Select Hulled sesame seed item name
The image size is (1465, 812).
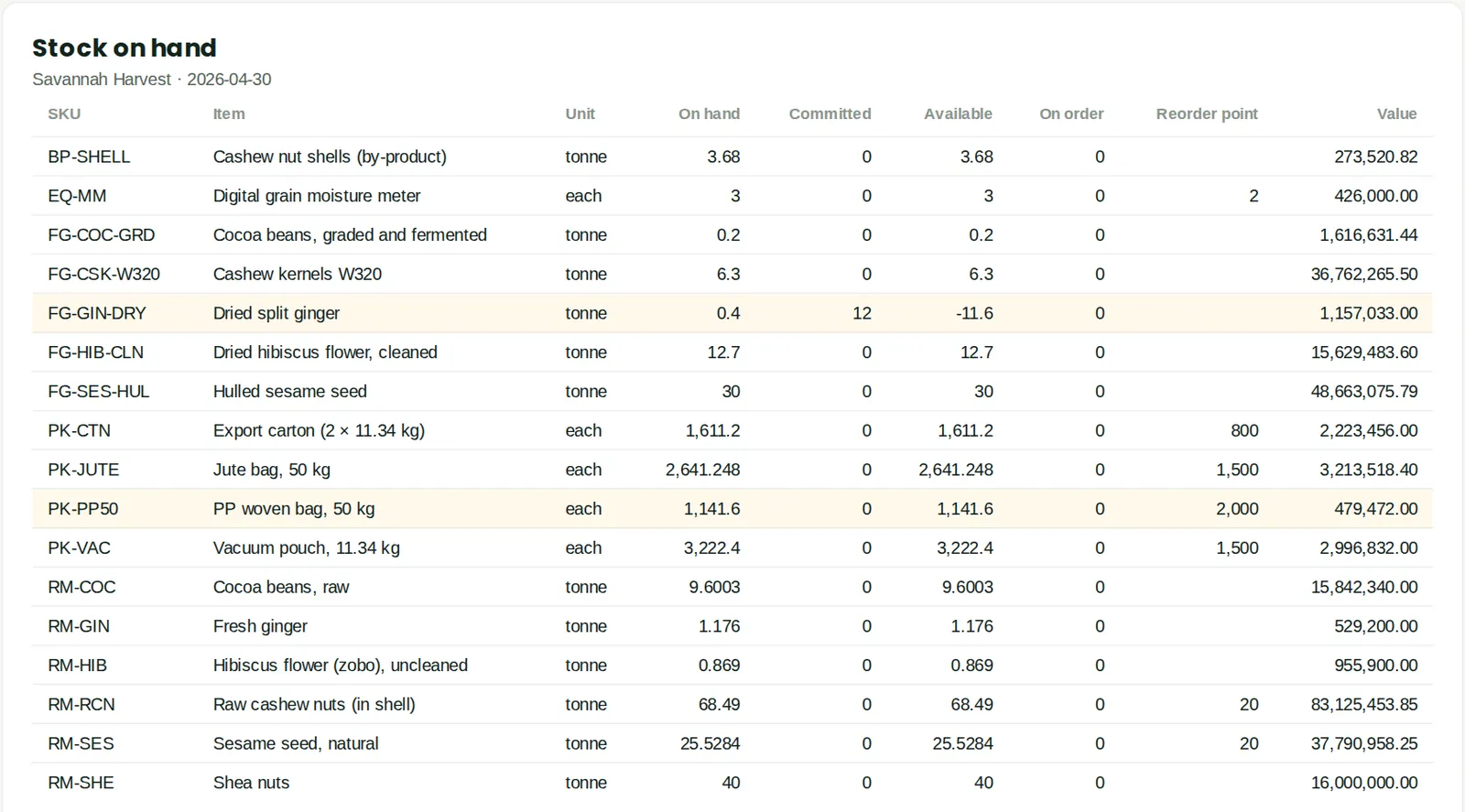(x=290, y=392)
